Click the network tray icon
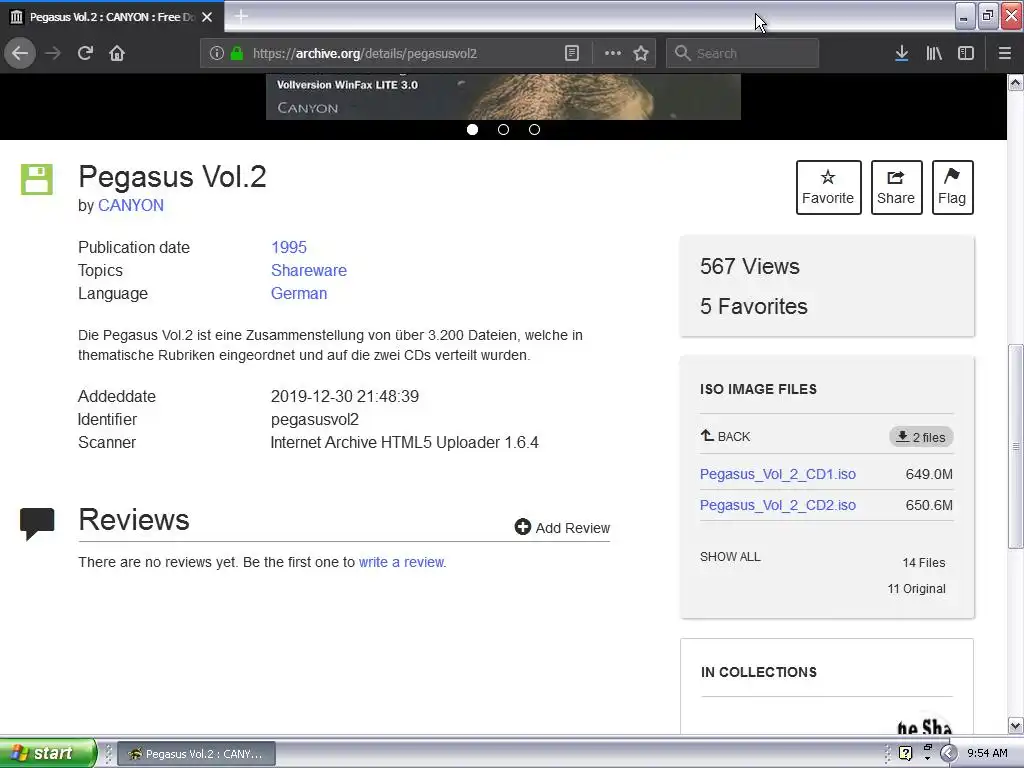The height and width of the screenshot is (768, 1024). 927,752
